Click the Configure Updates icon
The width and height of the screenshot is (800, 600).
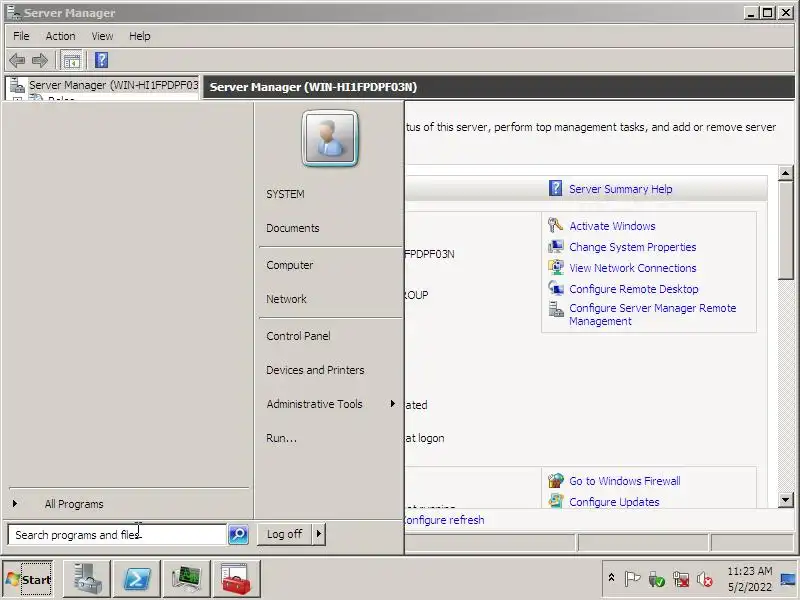(555, 501)
